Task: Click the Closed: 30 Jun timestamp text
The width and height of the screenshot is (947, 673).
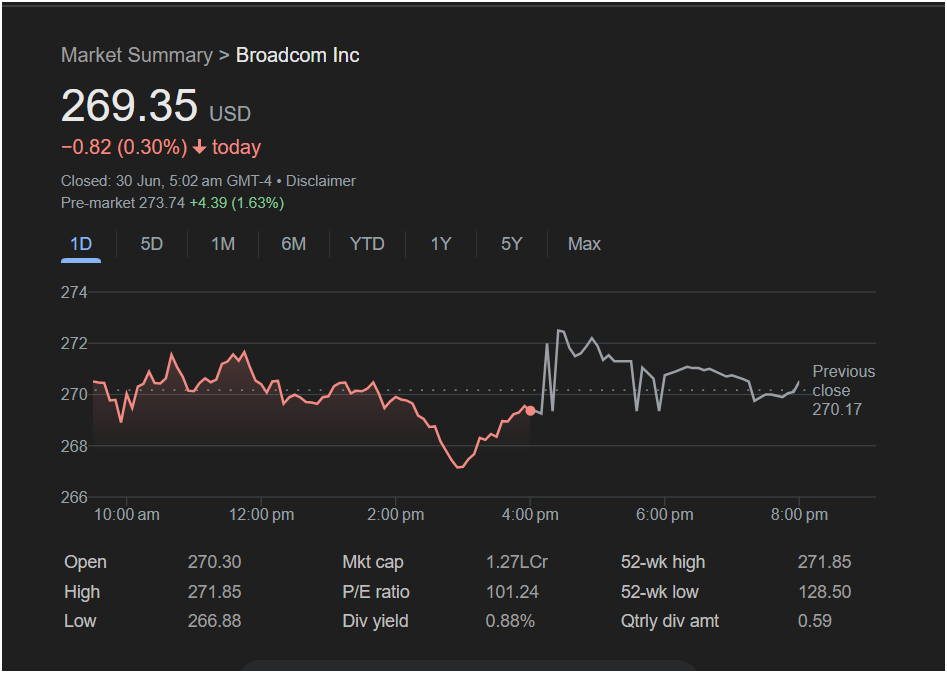Action: pyautogui.click(x=166, y=181)
